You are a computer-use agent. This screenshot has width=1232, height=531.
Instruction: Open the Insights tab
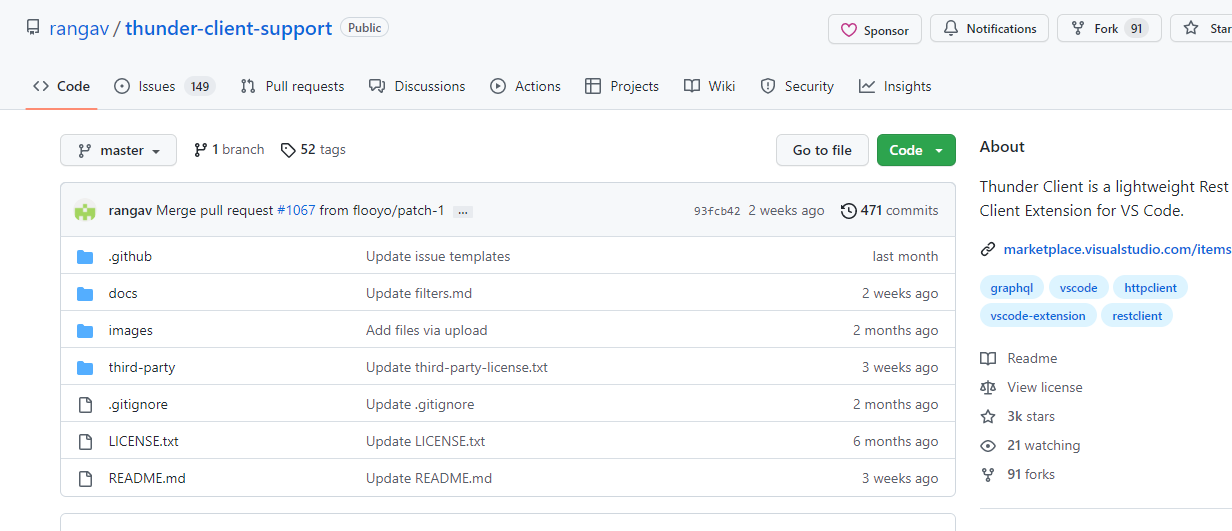point(895,87)
